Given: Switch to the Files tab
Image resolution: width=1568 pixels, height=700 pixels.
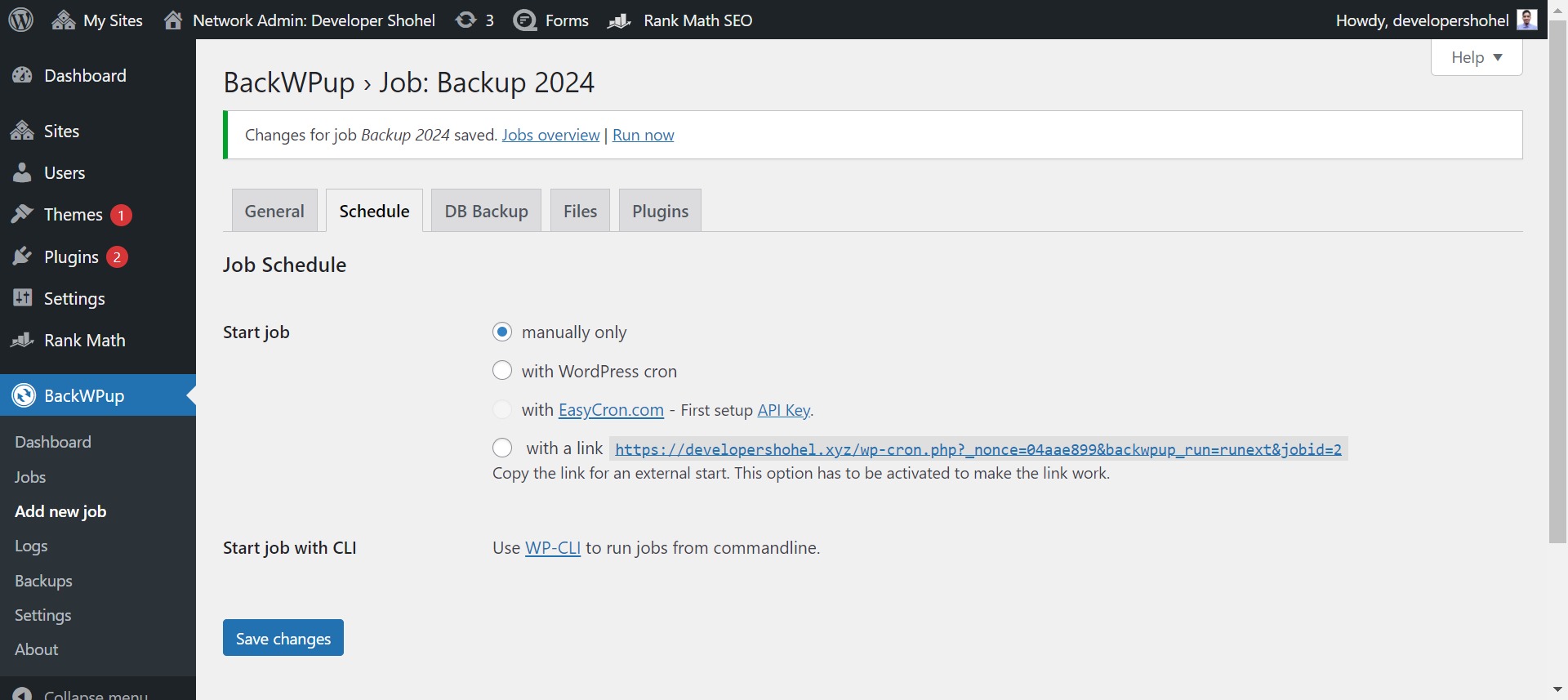Looking at the screenshot, I should tap(580, 211).
